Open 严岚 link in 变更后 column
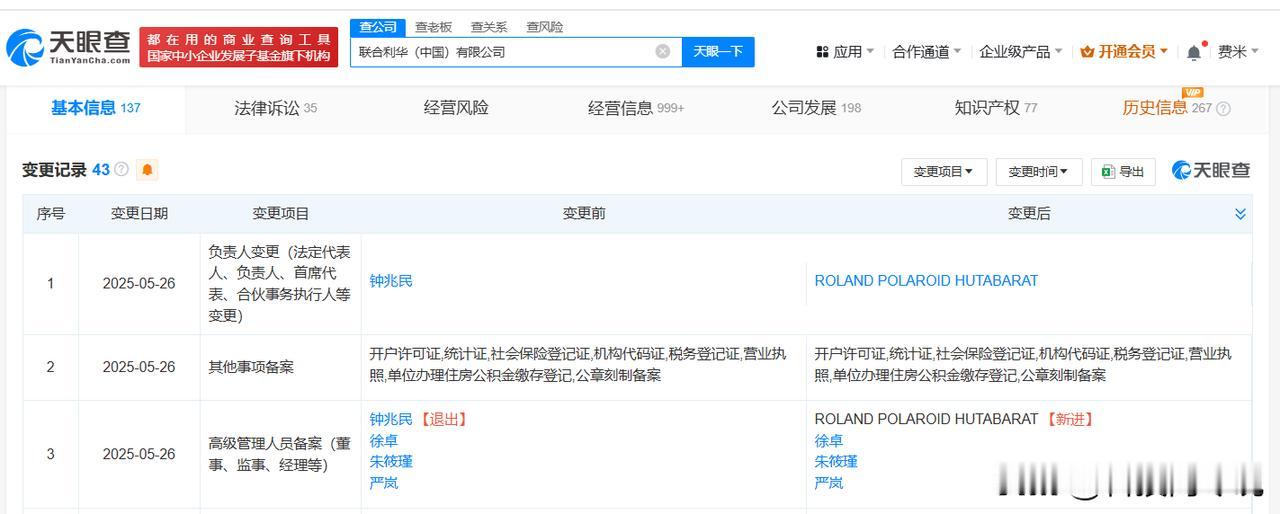Screen dimensions: 1280x514 point(829,483)
